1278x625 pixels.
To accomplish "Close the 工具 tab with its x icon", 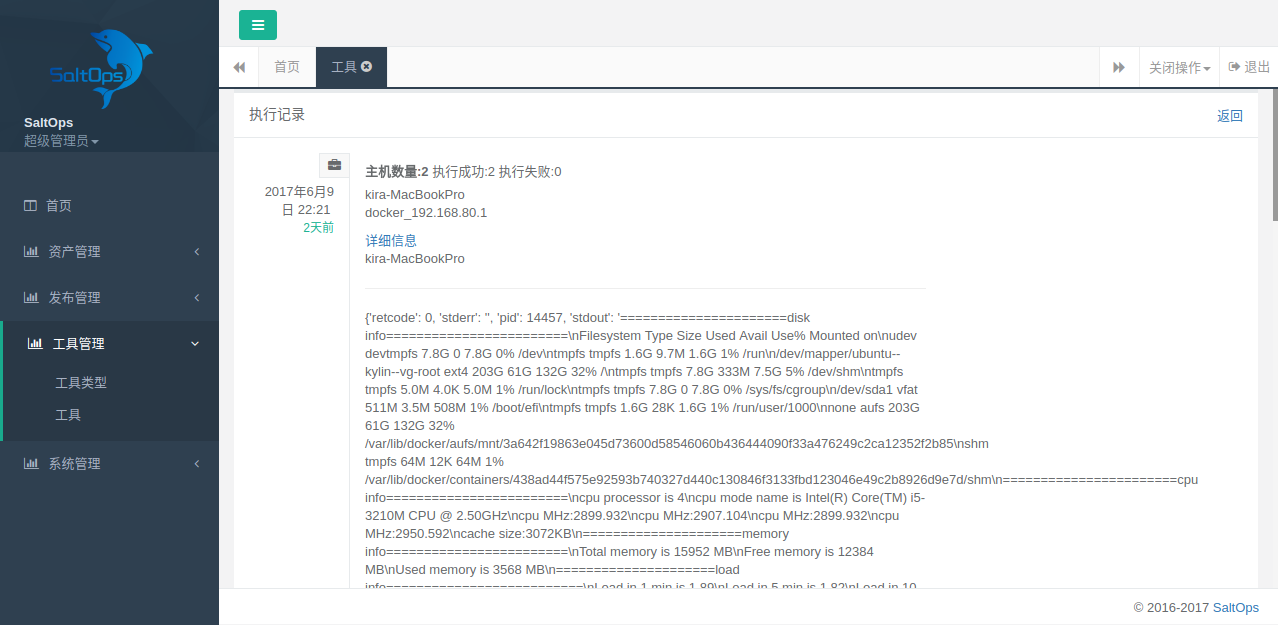I will (x=367, y=66).
